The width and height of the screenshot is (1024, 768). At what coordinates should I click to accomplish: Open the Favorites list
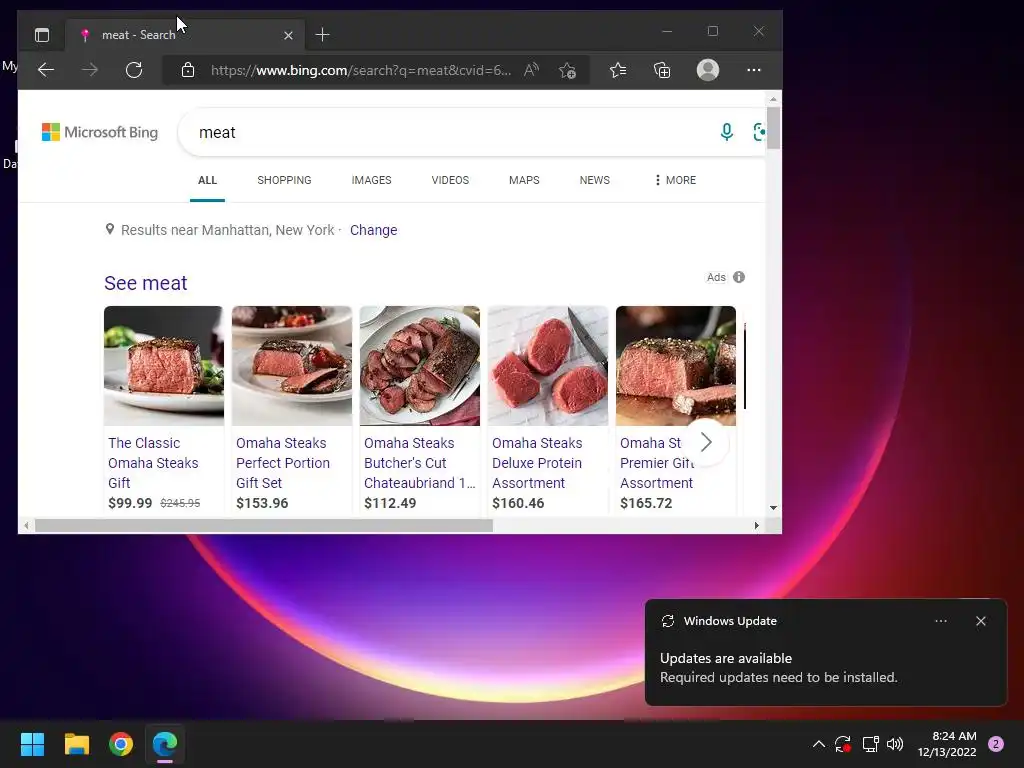pyautogui.click(x=618, y=70)
